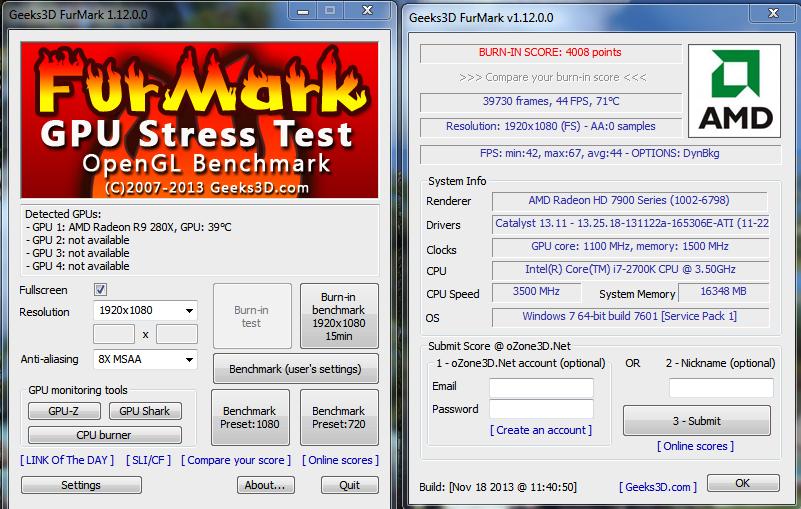This screenshot has width=801, height=509.
Task: Open the SLI/CF link
Action: point(149,460)
